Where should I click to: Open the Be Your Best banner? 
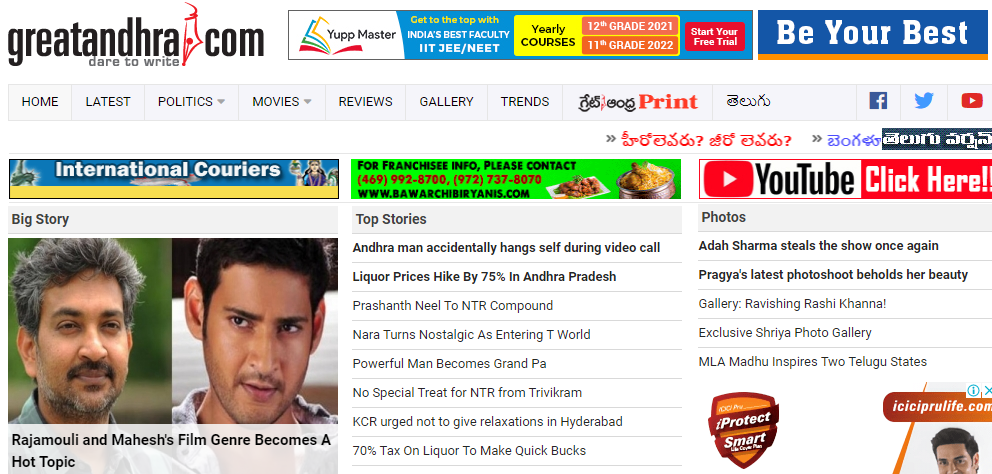[x=872, y=35]
